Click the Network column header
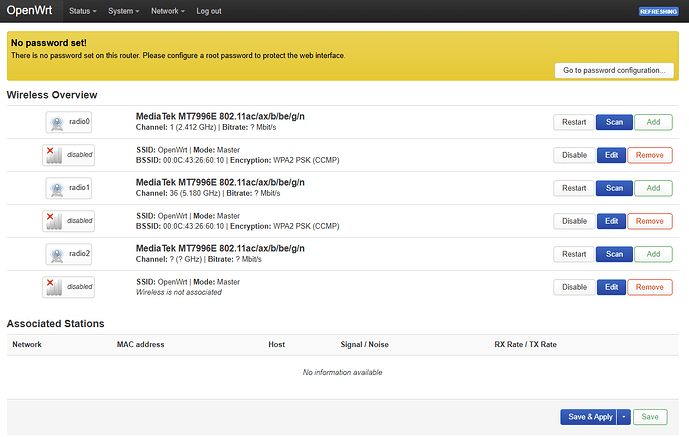Screen dimensions: 689x437 [x=27, y=344]
